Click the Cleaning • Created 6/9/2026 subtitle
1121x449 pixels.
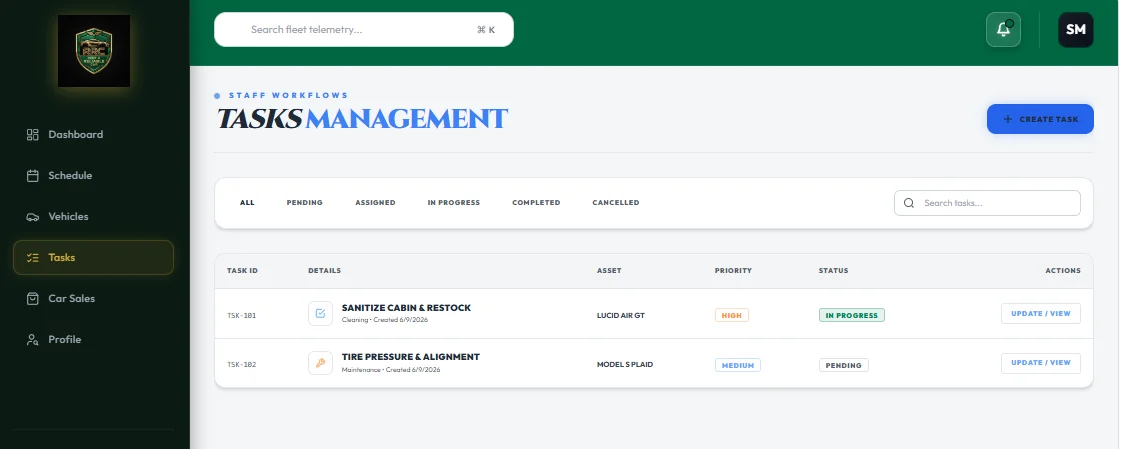coord(385,320)
